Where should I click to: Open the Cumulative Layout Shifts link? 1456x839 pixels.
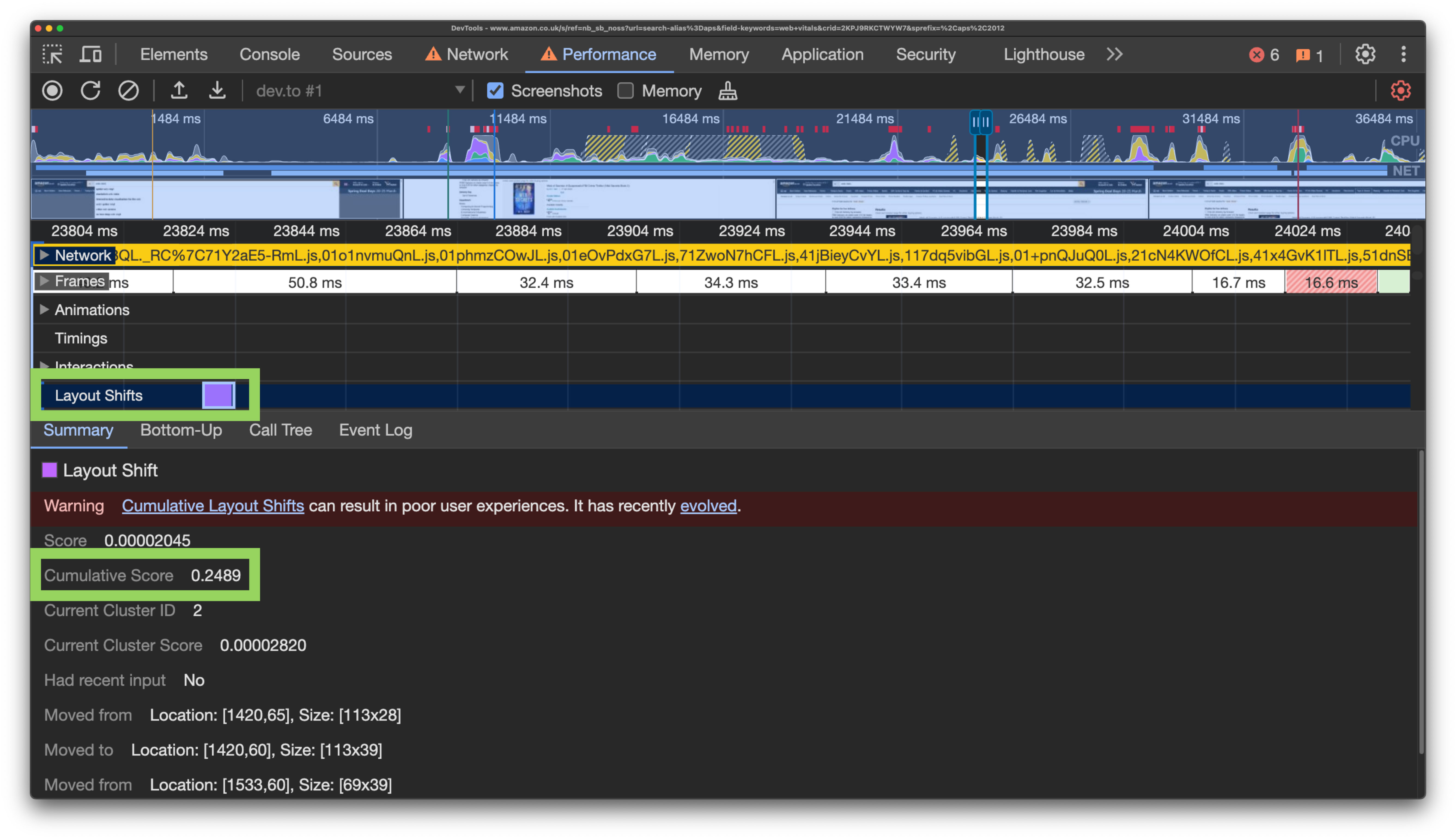[x=213, y=505]
